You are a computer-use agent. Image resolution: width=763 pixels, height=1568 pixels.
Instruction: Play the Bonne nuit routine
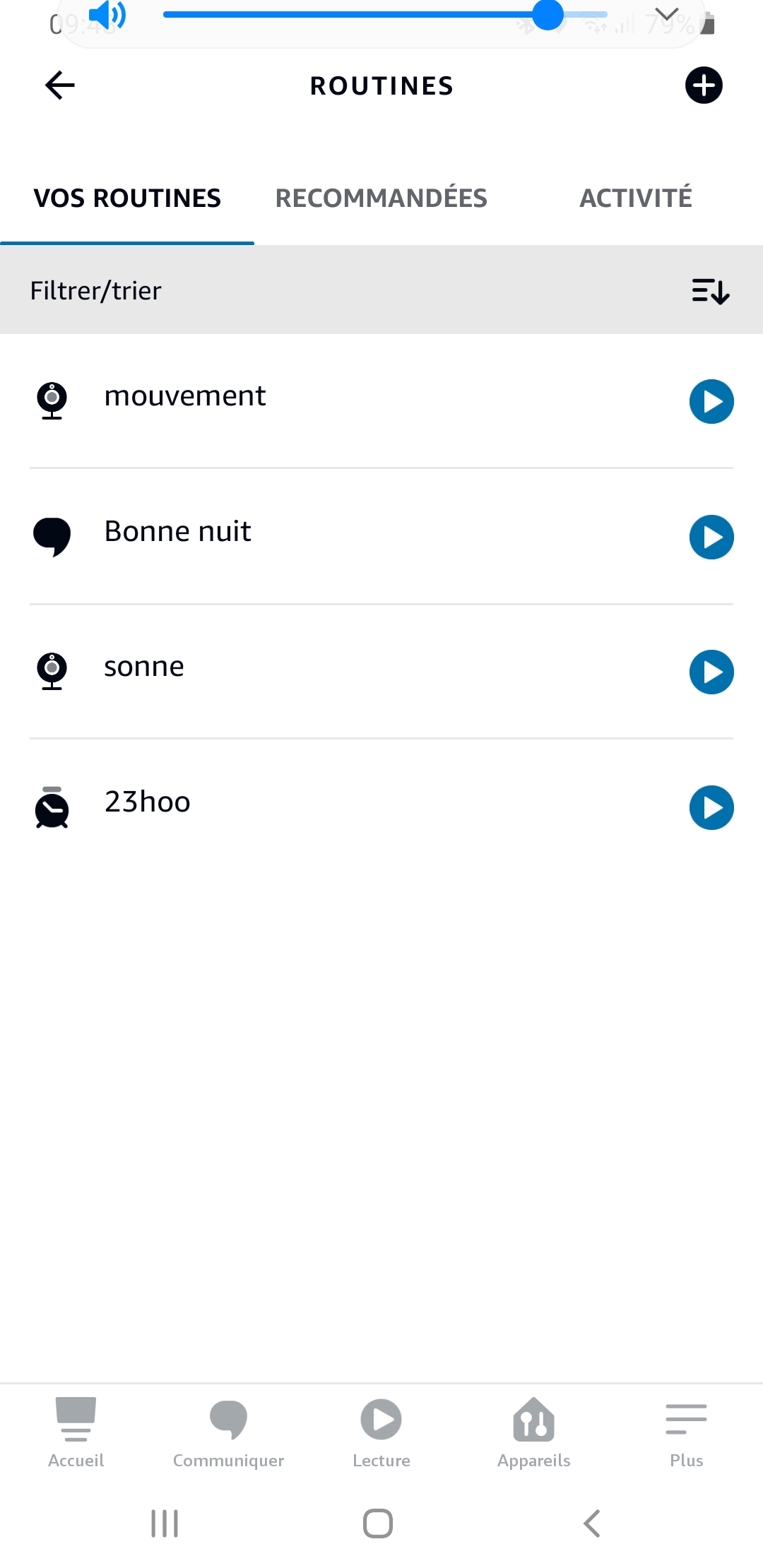[711, 537]
